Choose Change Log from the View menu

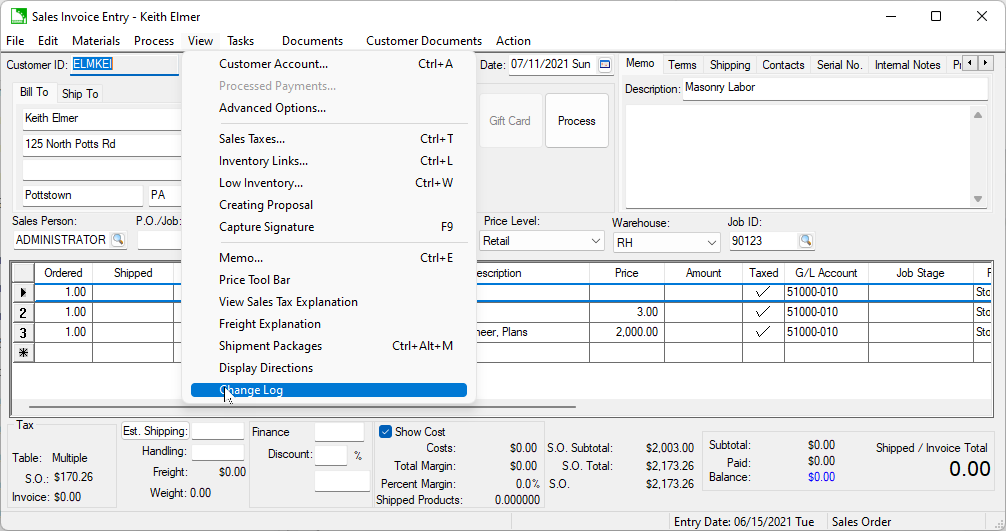click(251, 390)
